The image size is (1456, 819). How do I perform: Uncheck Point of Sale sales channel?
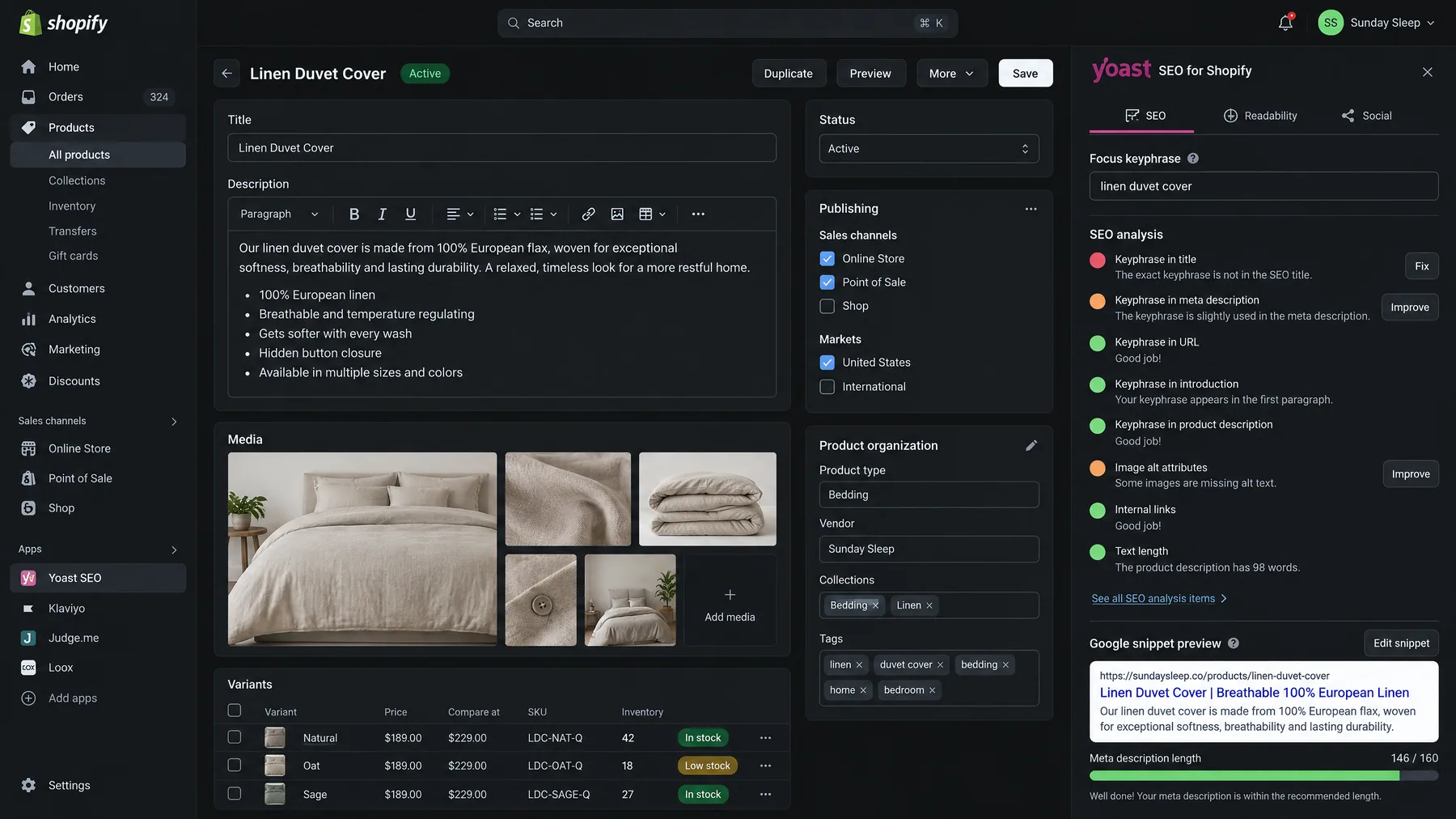pos(827,282)
